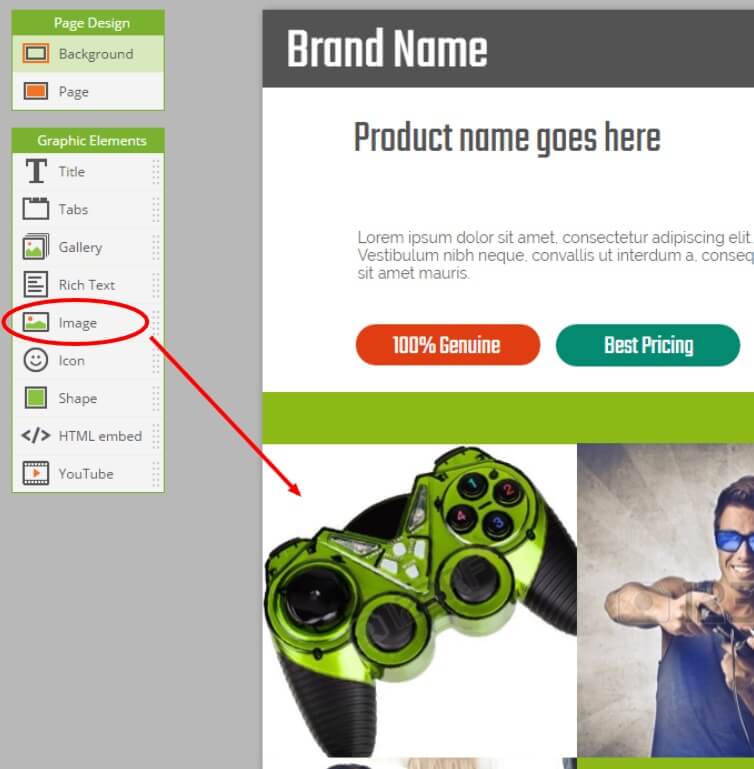Select the Image element icon
The width and height of the screenshot is (754, 769).
click(x=36, y=322)
